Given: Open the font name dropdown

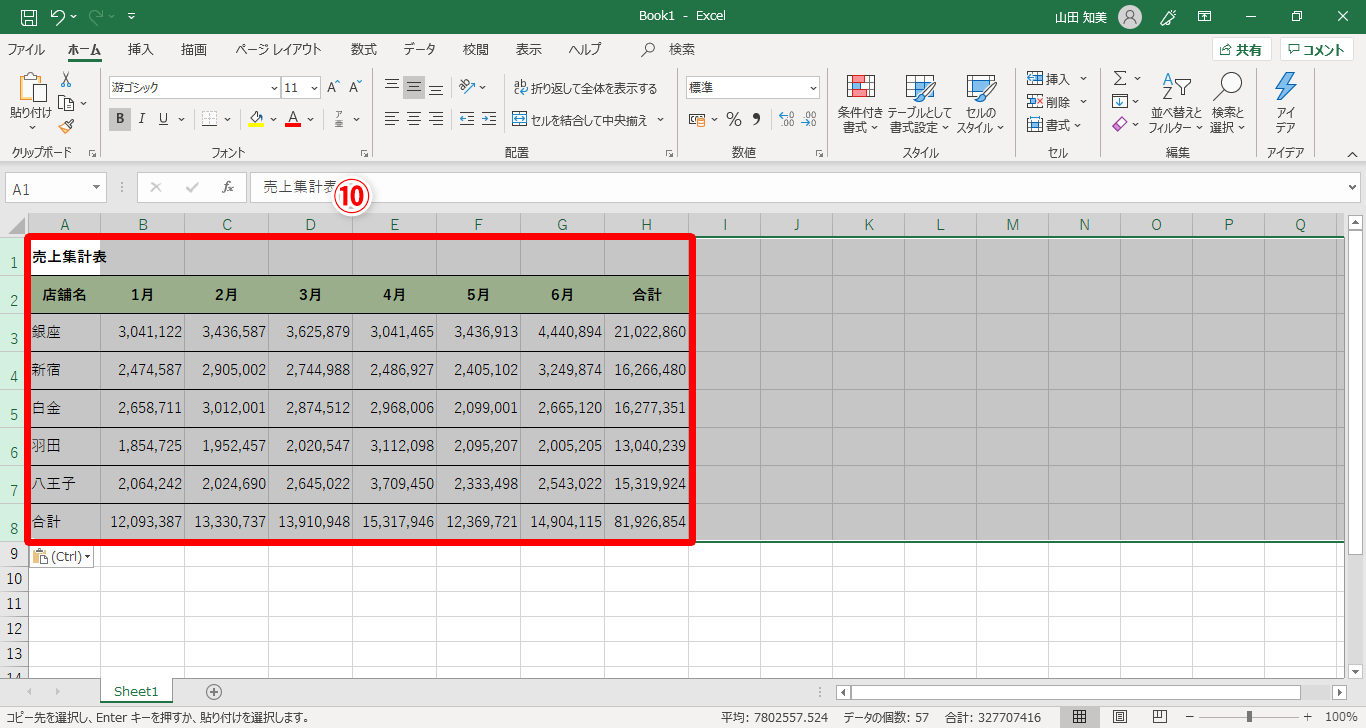Looking at the screenshot, I should (274, 88).
